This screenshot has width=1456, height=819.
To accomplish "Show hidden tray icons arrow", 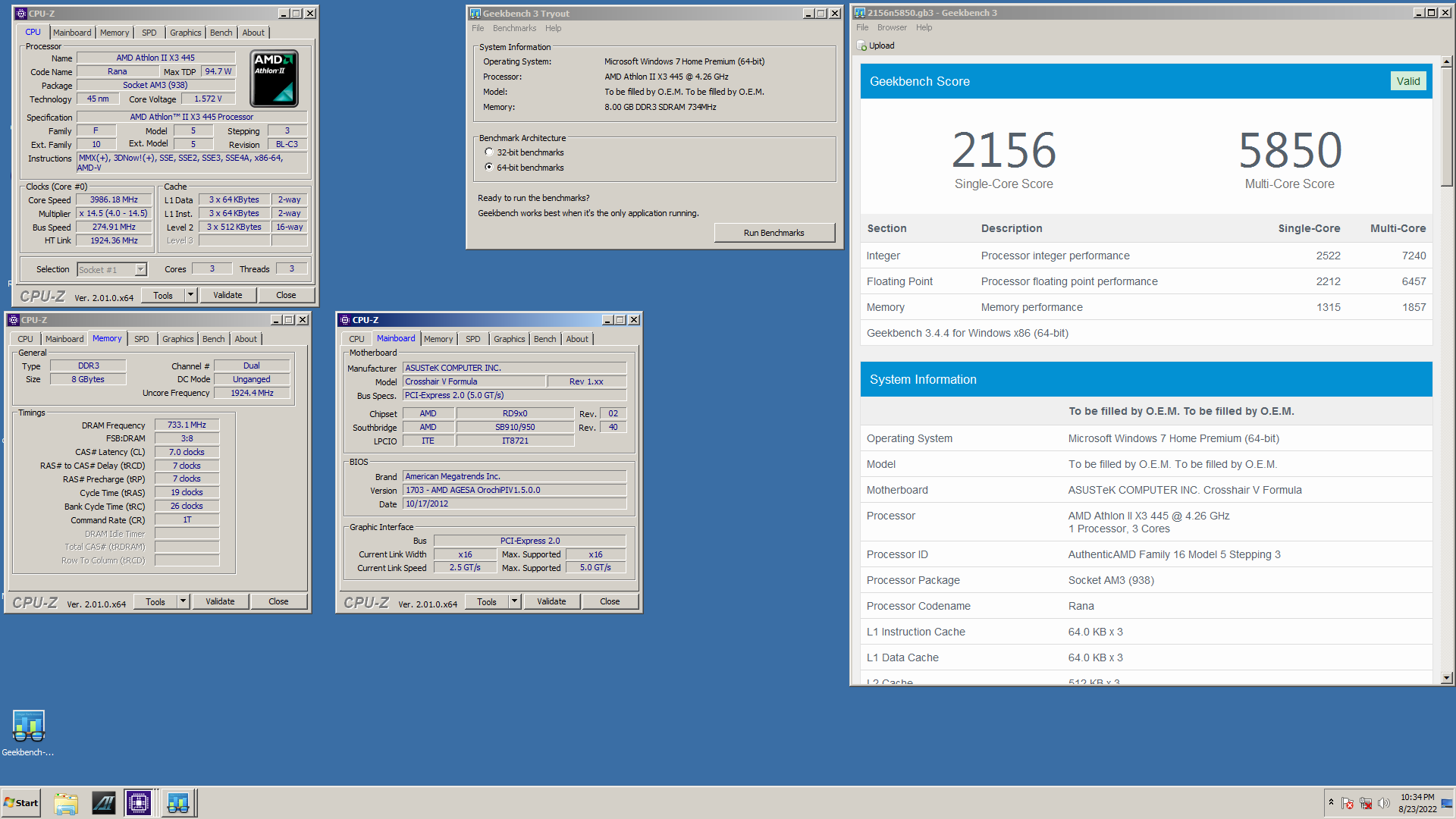I will (x=1331, y=802).
